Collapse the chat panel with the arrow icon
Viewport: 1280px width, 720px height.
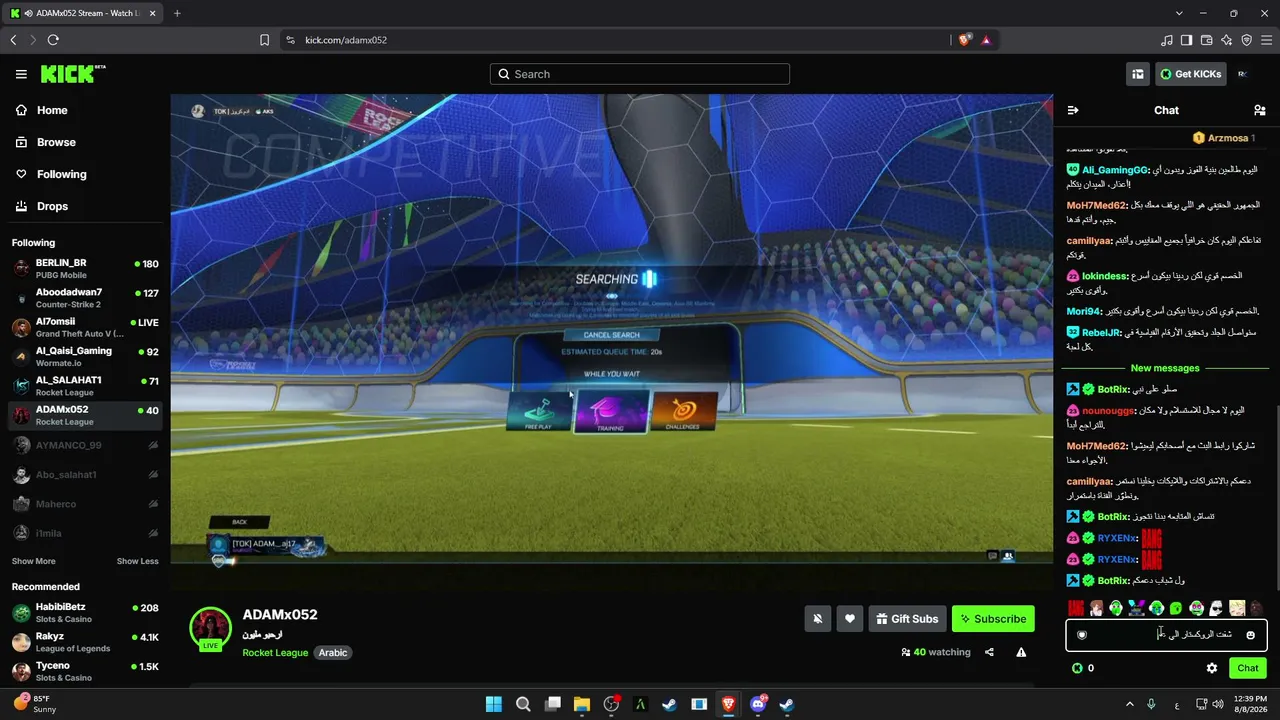tap(1073, 110)
